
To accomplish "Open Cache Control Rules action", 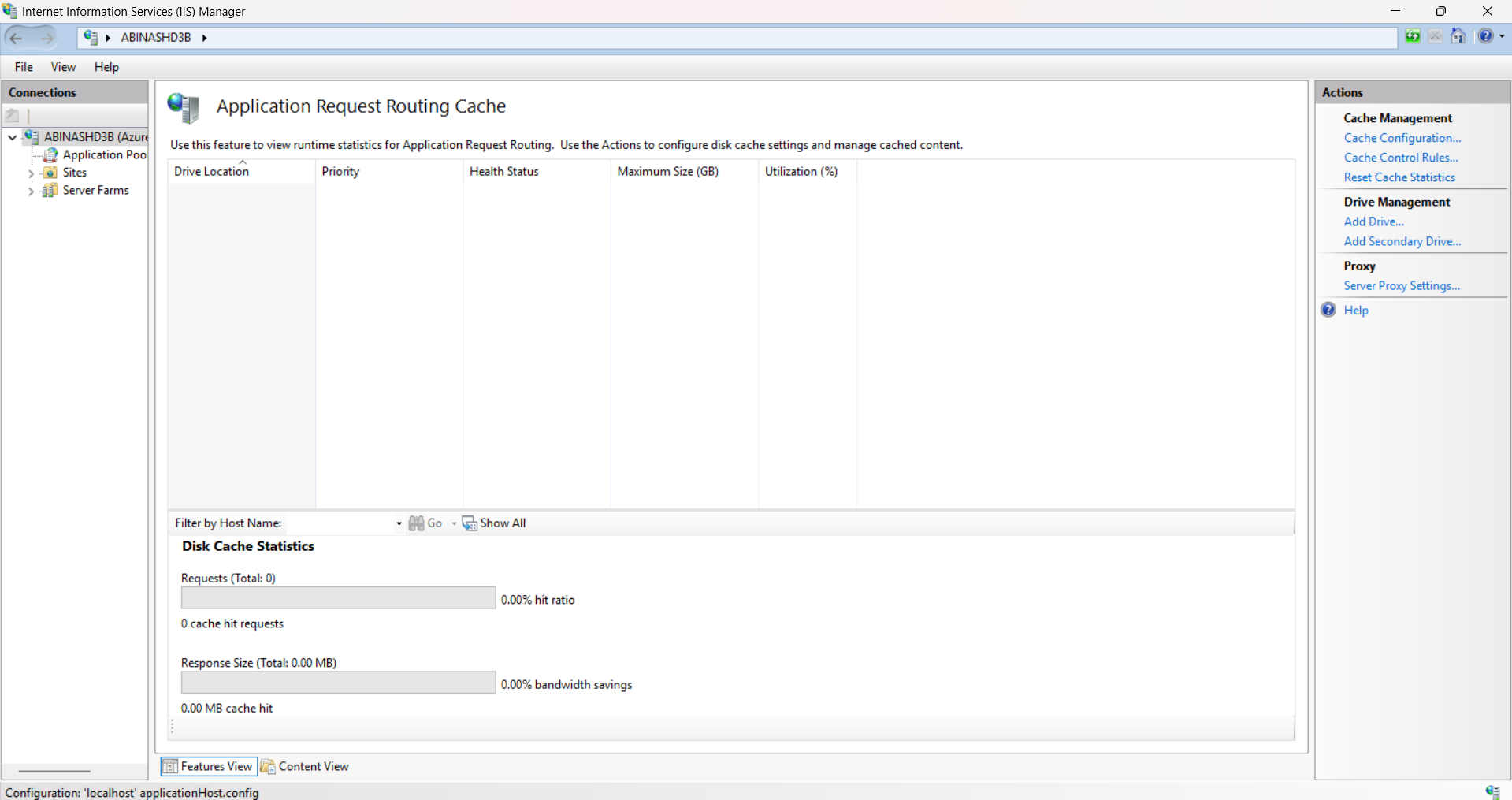I will point(1401,158).
